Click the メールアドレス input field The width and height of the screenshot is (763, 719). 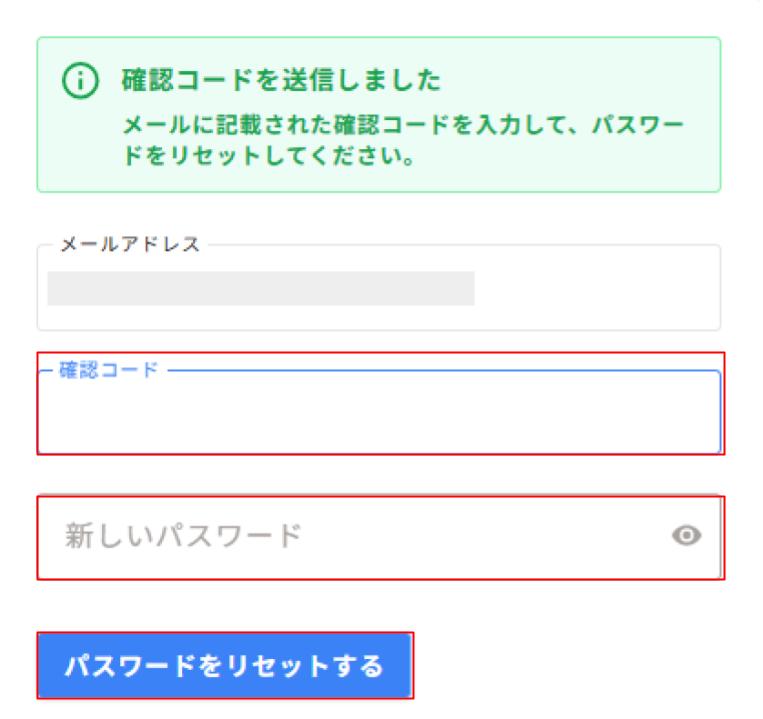[378, 288]
